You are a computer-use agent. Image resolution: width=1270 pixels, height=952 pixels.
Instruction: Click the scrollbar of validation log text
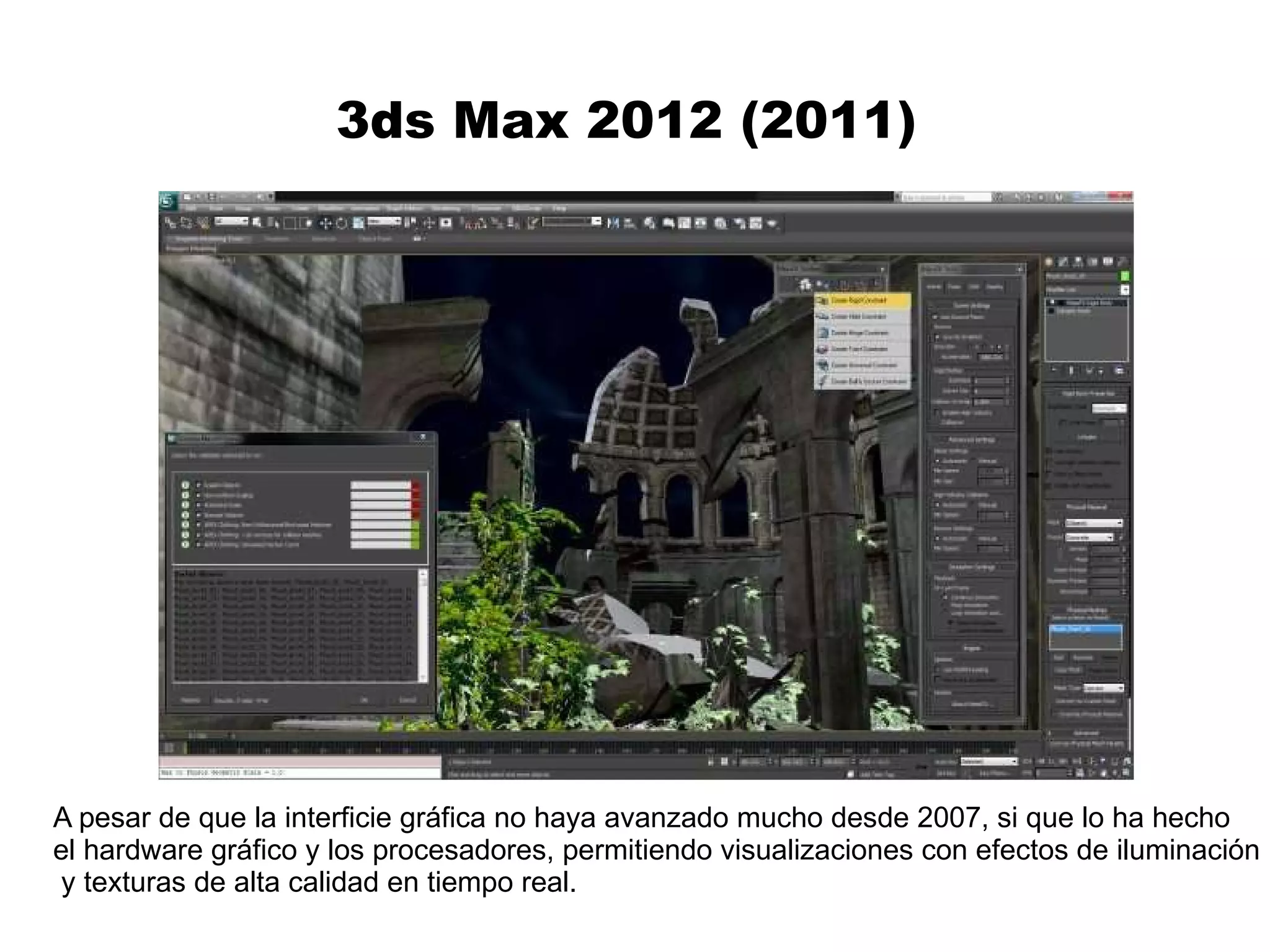tap(423, 626)
